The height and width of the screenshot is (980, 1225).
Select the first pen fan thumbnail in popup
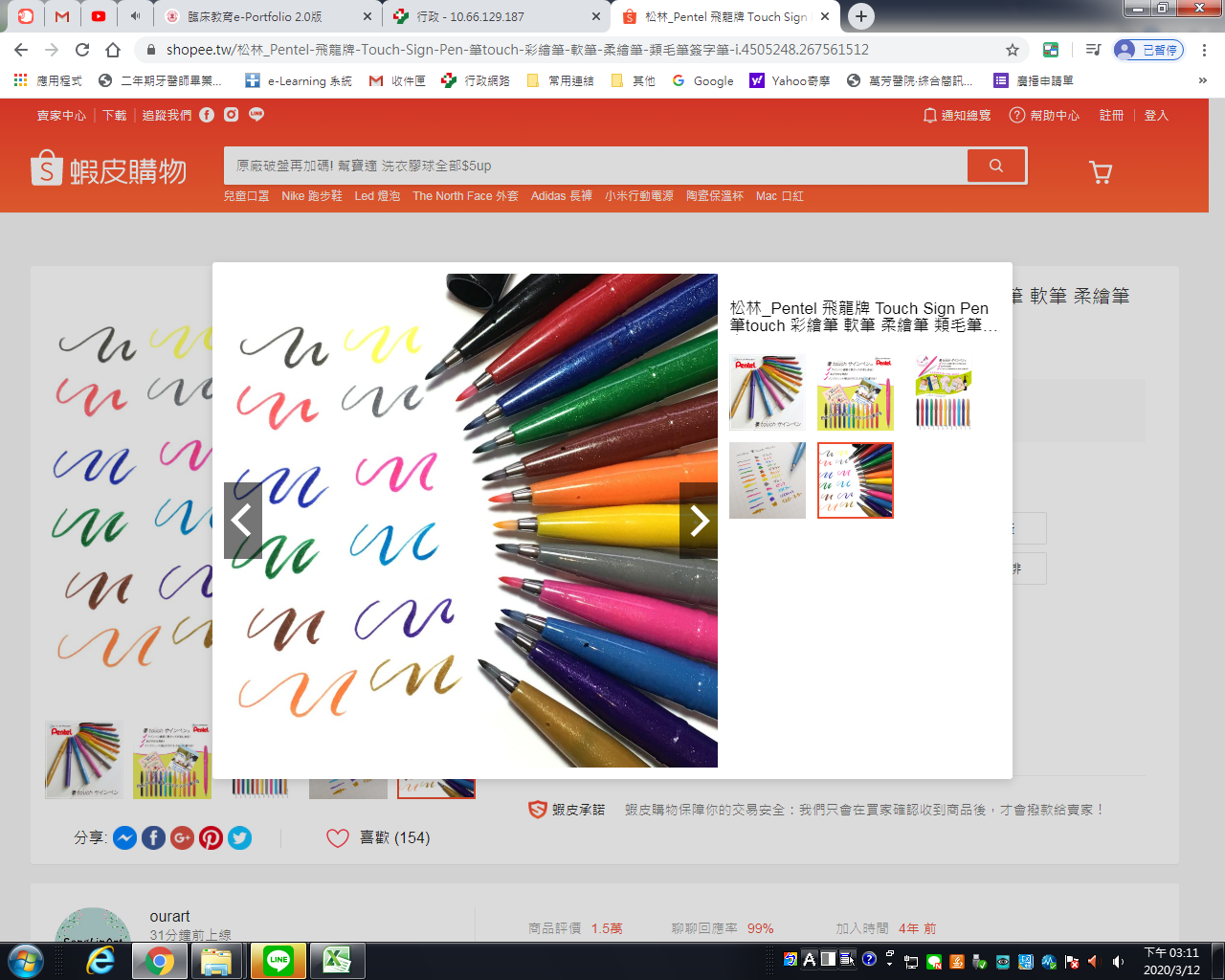pos(768,392)
